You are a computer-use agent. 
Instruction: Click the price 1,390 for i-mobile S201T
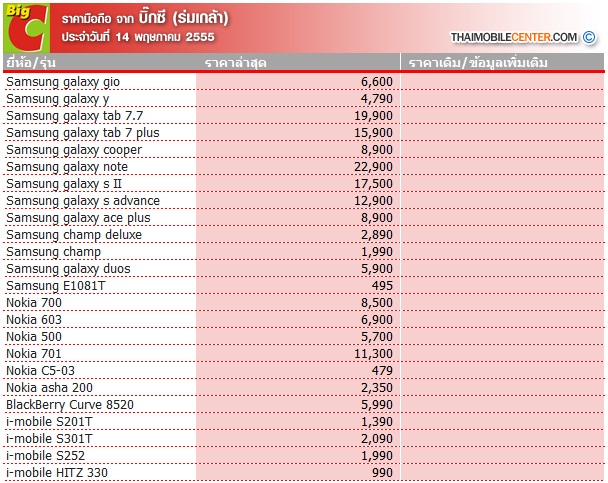(377, 422)
